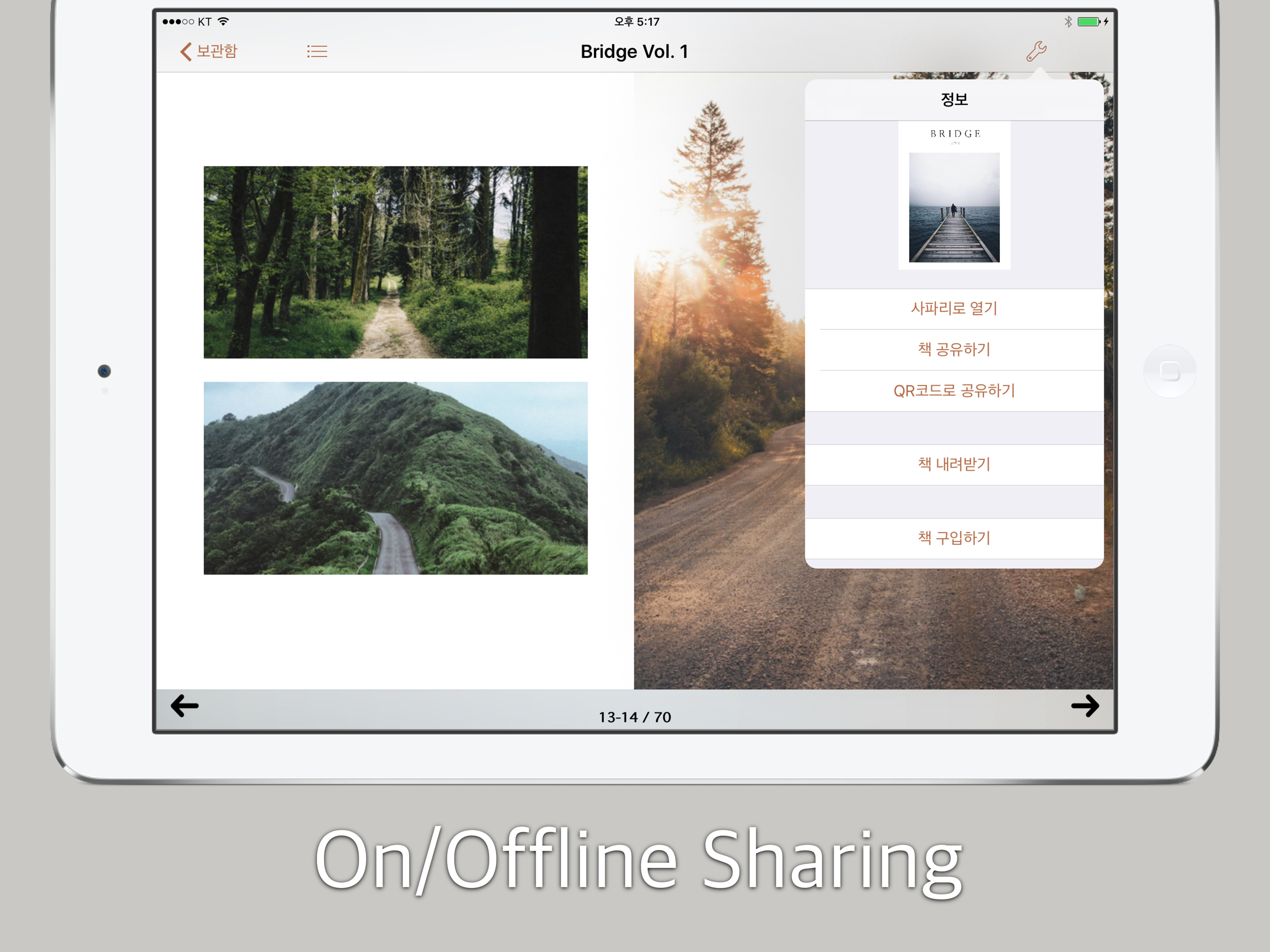This screenshot has height=952, width=1270.
Task: Go to the previous page with the left arrow
Action: click(185, 706)
